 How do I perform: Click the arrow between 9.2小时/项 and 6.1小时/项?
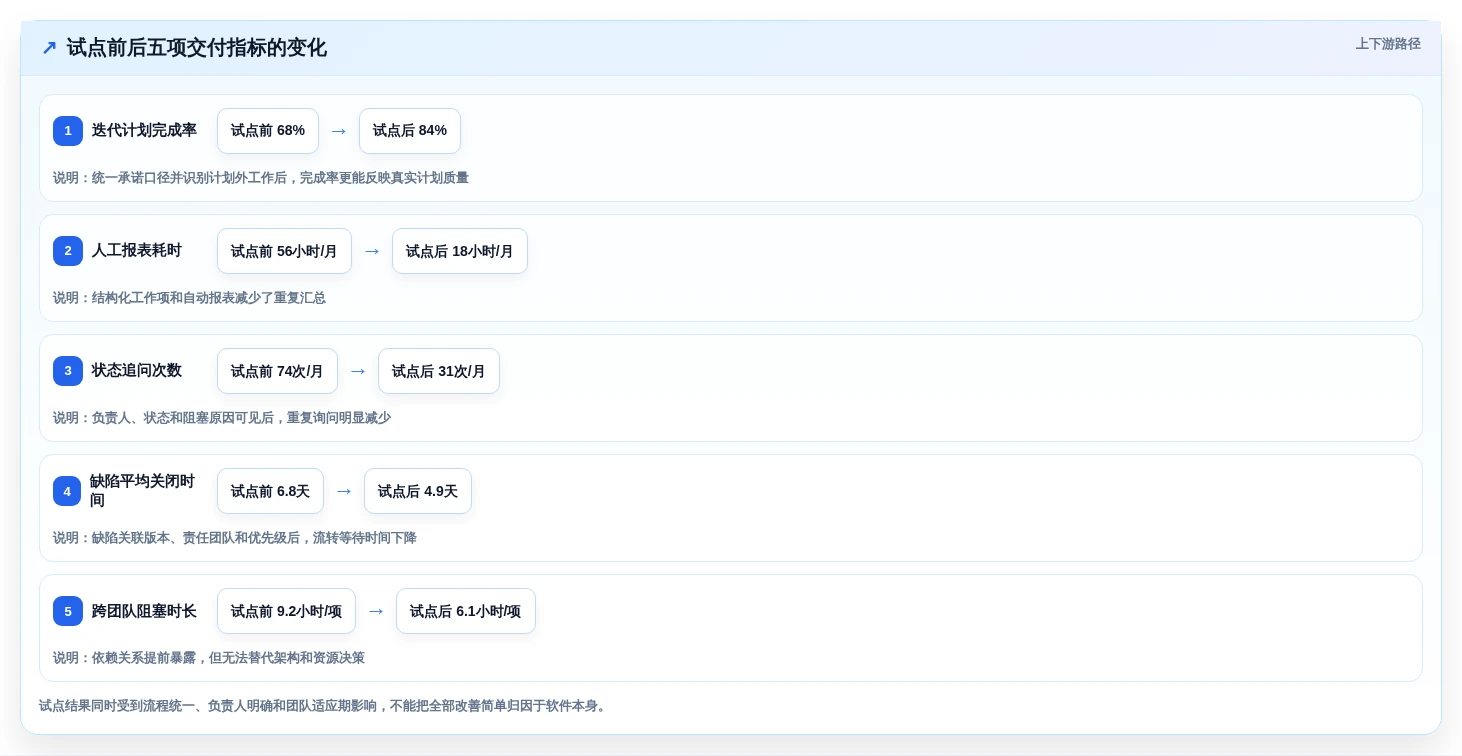point(376,611)
